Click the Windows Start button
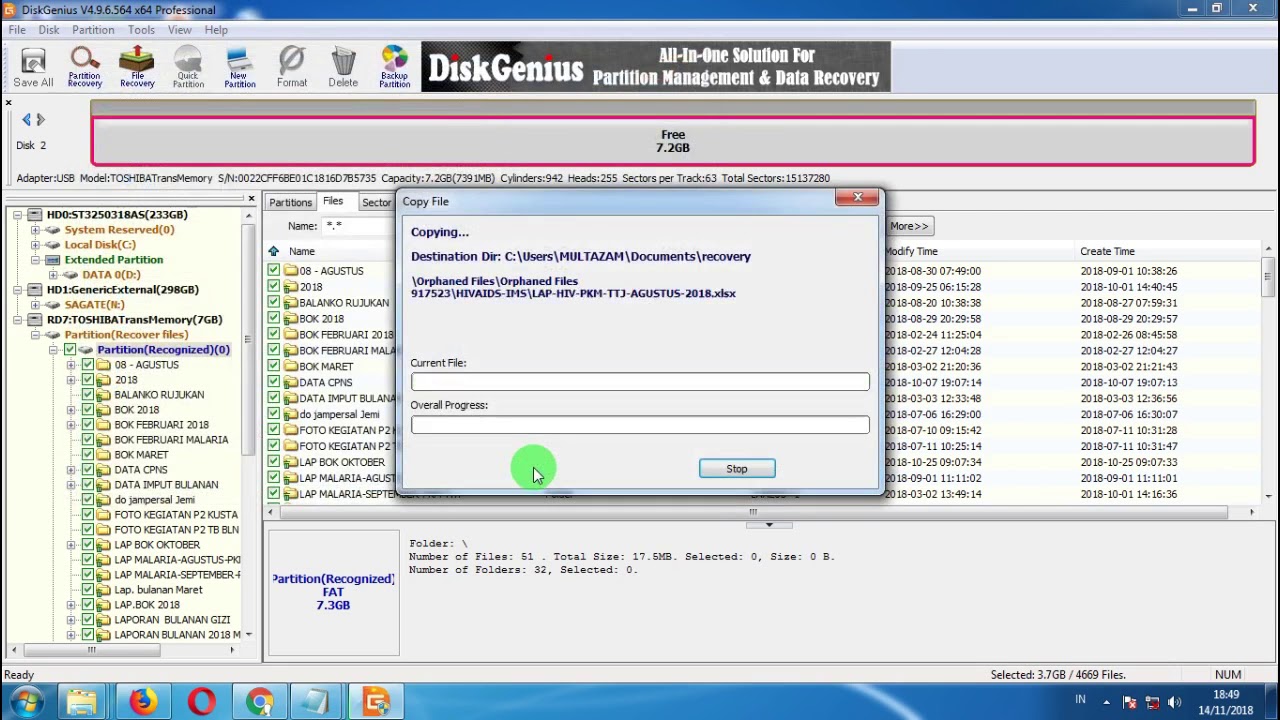This screenshot has height=720, width=1280. [x=25, y=702]
